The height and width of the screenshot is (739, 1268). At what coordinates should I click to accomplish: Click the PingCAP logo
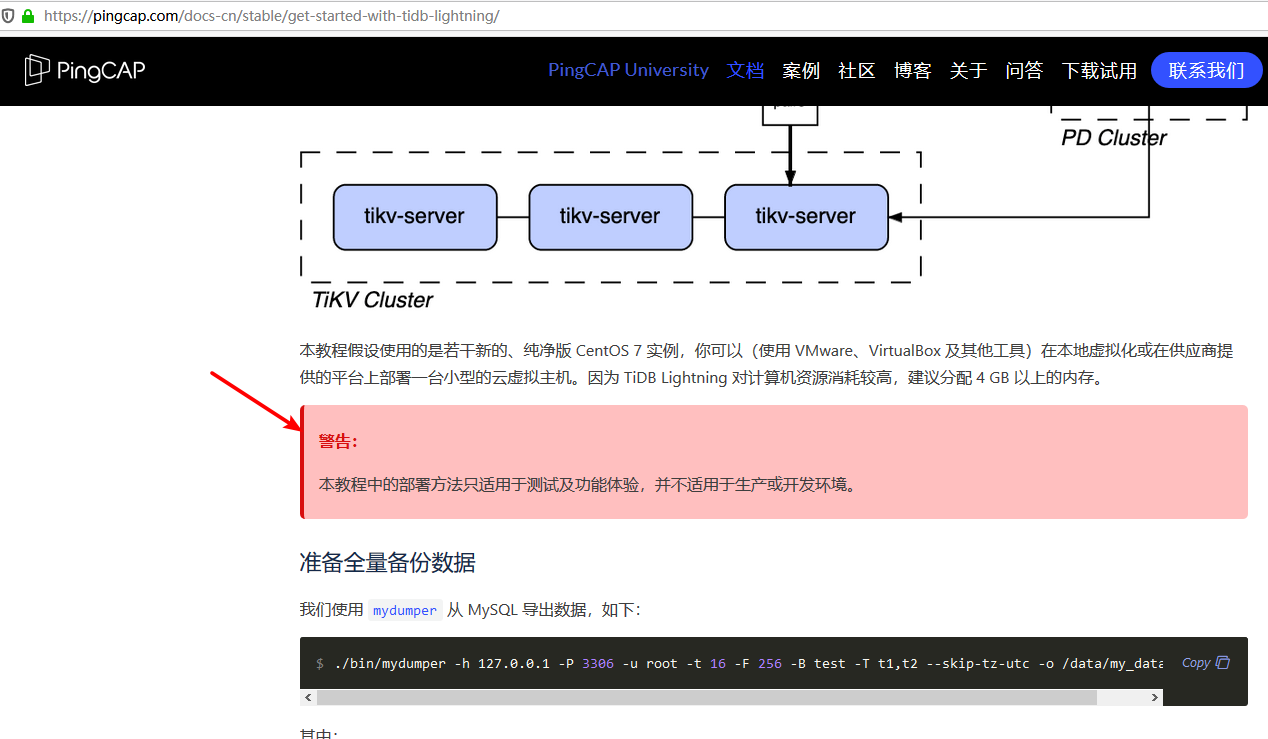85,70
